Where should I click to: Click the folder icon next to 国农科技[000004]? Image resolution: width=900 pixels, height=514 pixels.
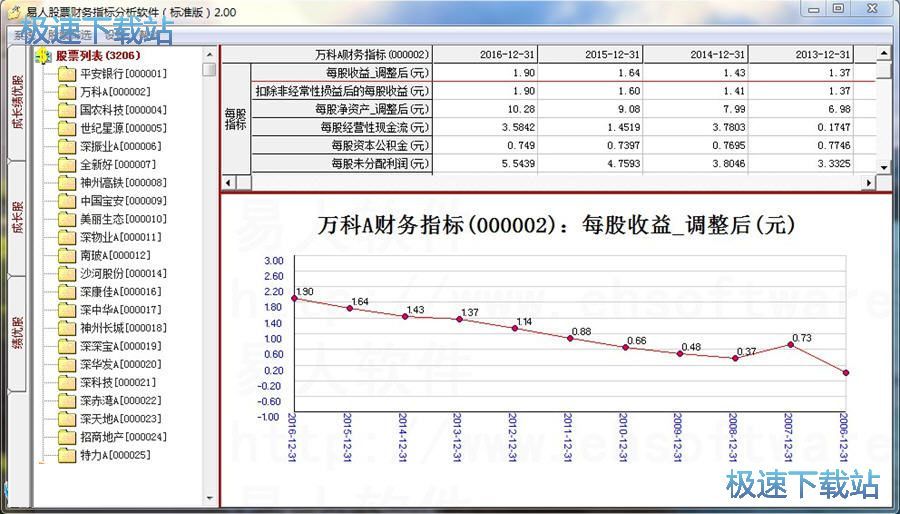coord(67,110)
